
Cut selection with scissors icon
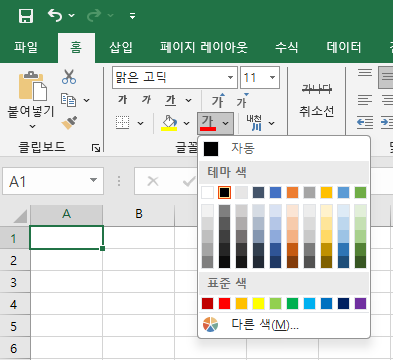(x=69, y=76)
